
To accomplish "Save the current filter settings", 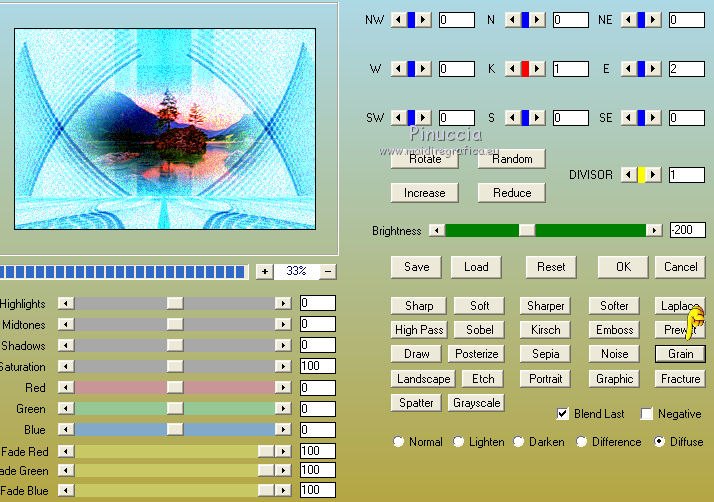I will 416,267.
